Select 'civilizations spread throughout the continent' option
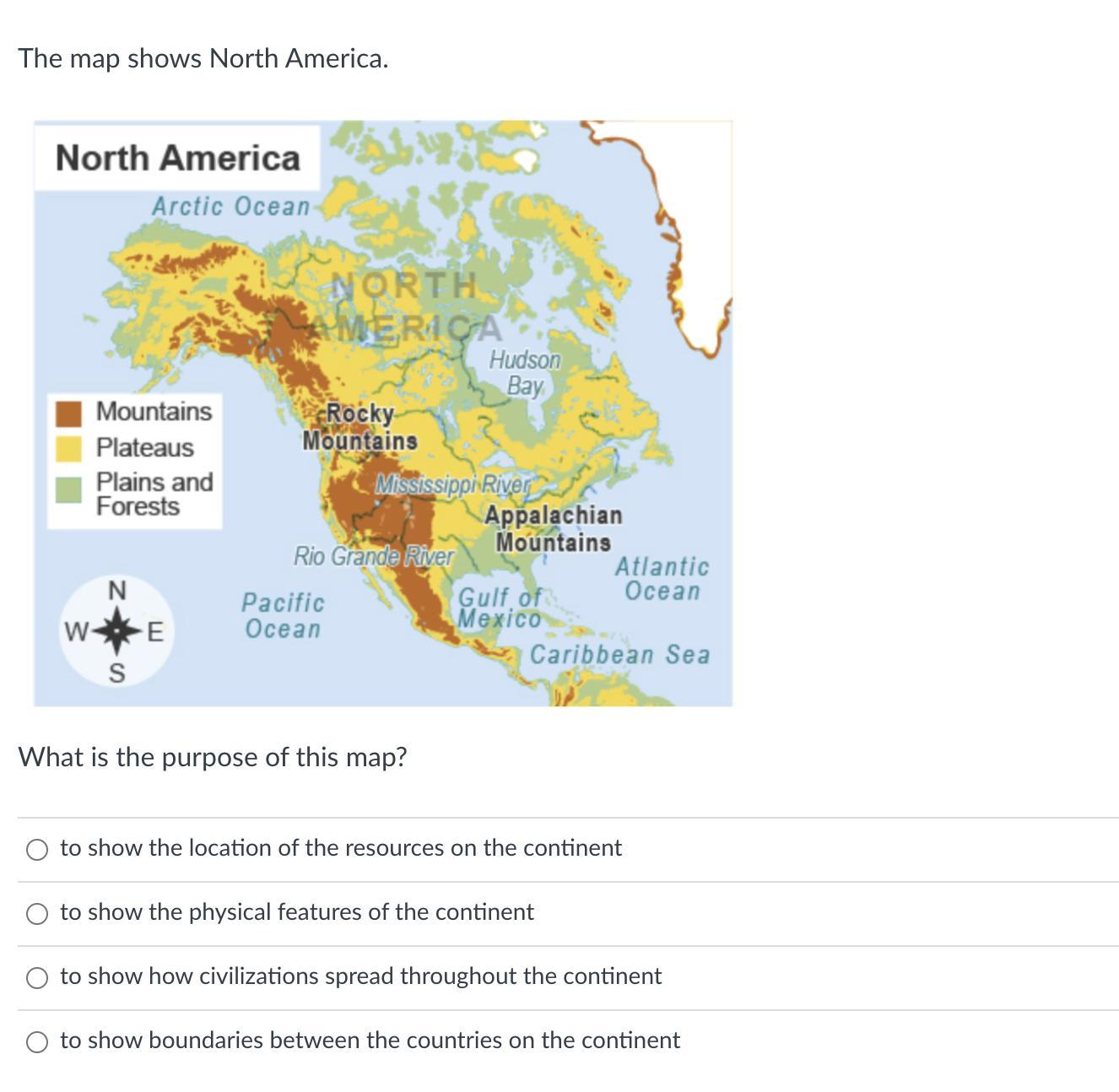1119x1092 pixels. tap(37, 978)
